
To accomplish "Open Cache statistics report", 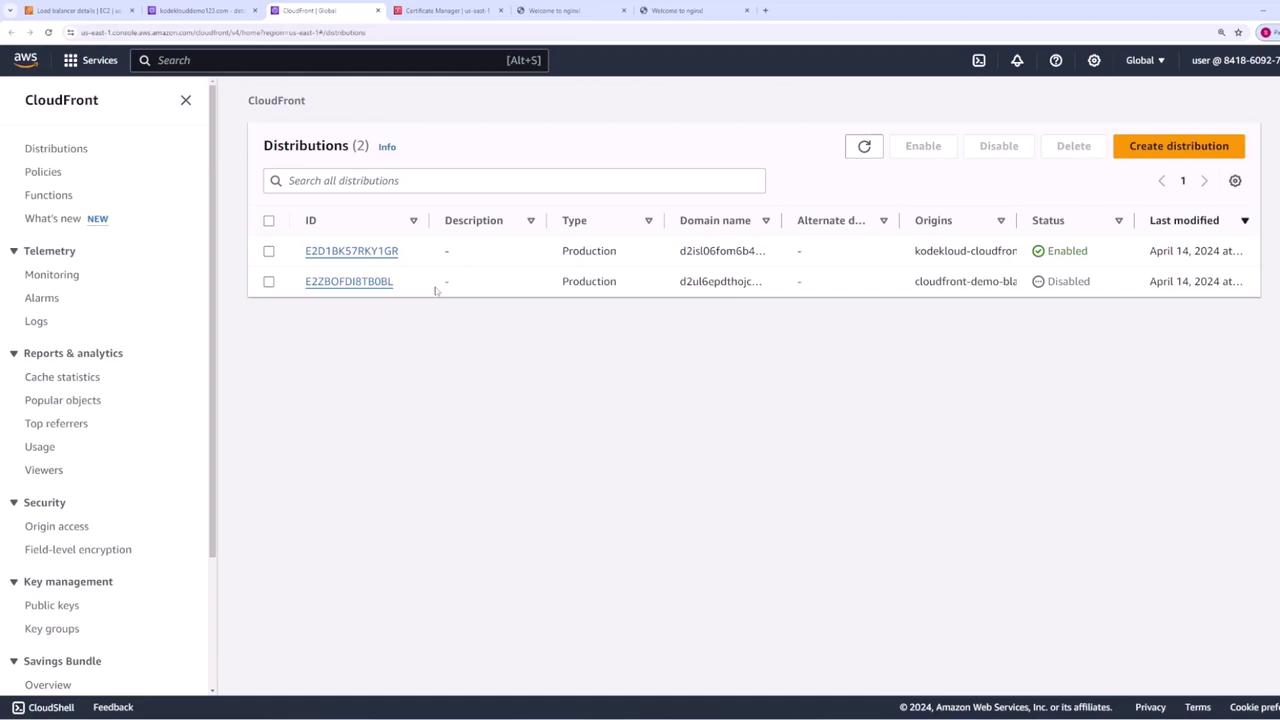I will point(62,377).
